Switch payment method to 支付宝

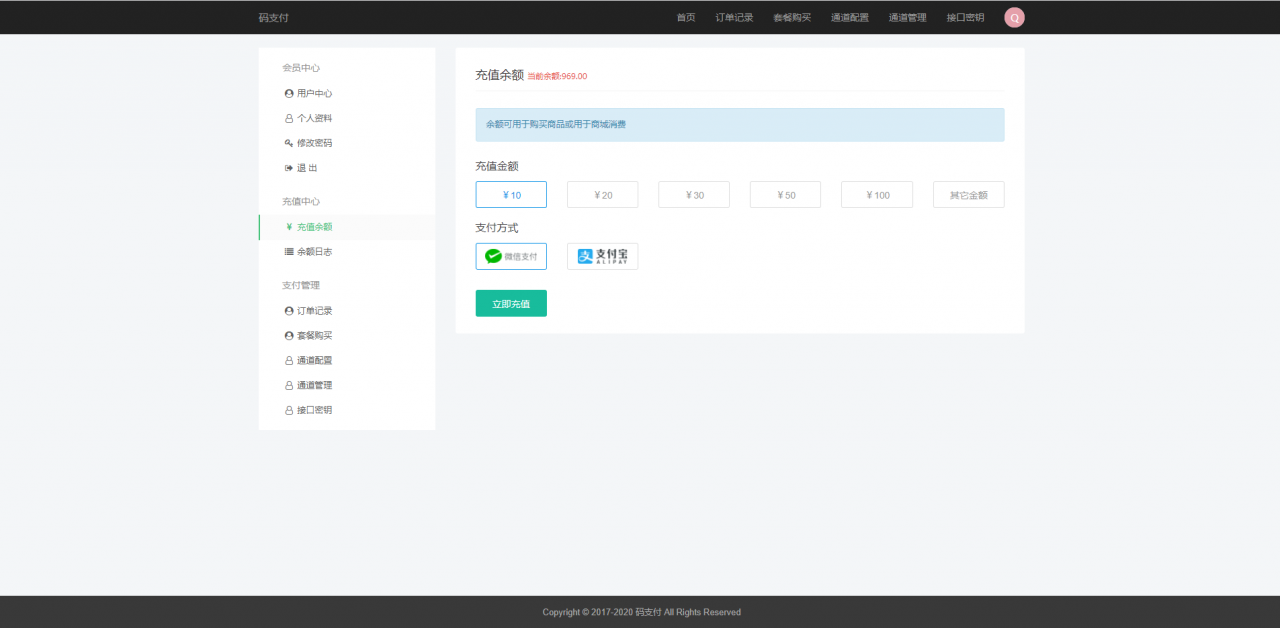[602, 256]
